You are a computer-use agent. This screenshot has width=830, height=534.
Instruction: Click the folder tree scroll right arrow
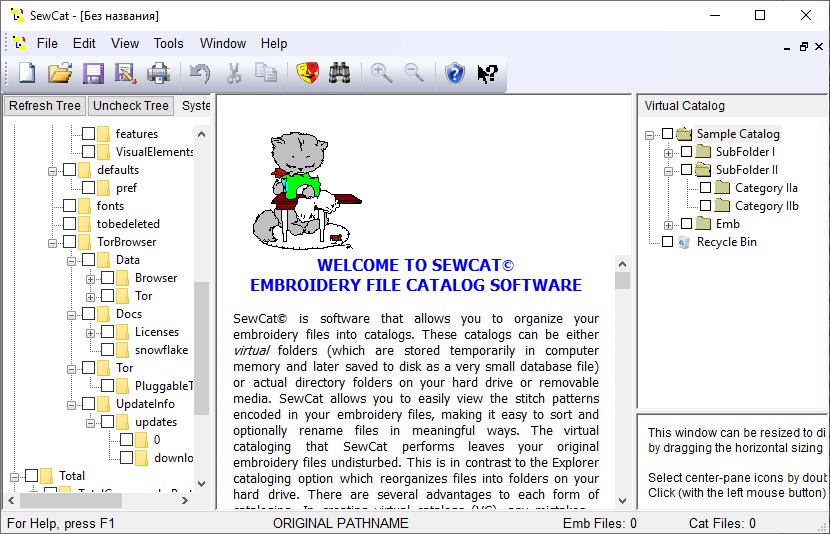pyautogui.click(x=185, y=500)
